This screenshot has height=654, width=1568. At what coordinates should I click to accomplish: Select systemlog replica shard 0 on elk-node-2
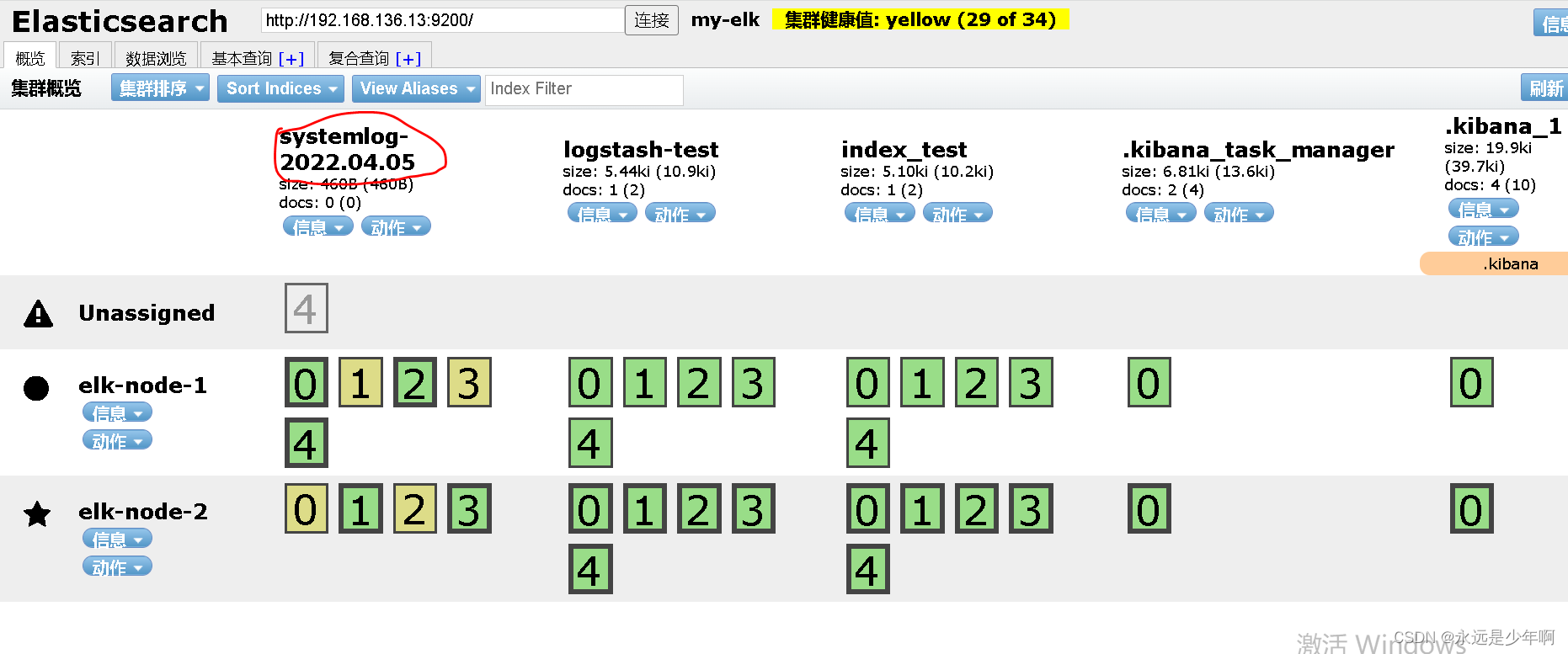tap(306, 508)
